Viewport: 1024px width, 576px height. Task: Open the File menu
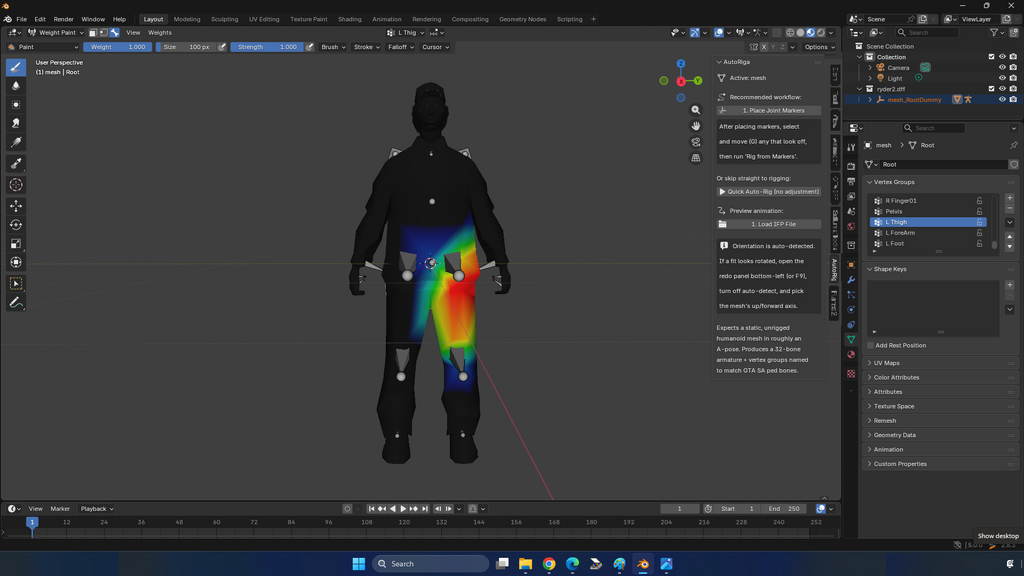[x=22, y=19]
